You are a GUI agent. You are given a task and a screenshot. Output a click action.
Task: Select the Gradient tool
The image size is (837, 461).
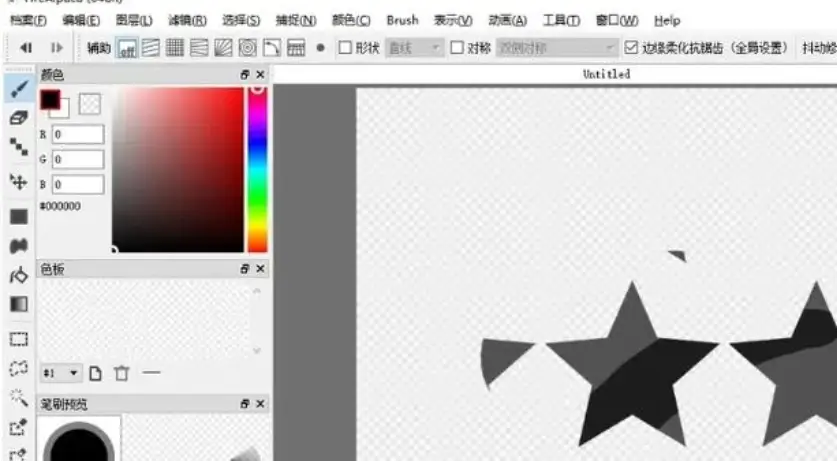pos(19,305)
